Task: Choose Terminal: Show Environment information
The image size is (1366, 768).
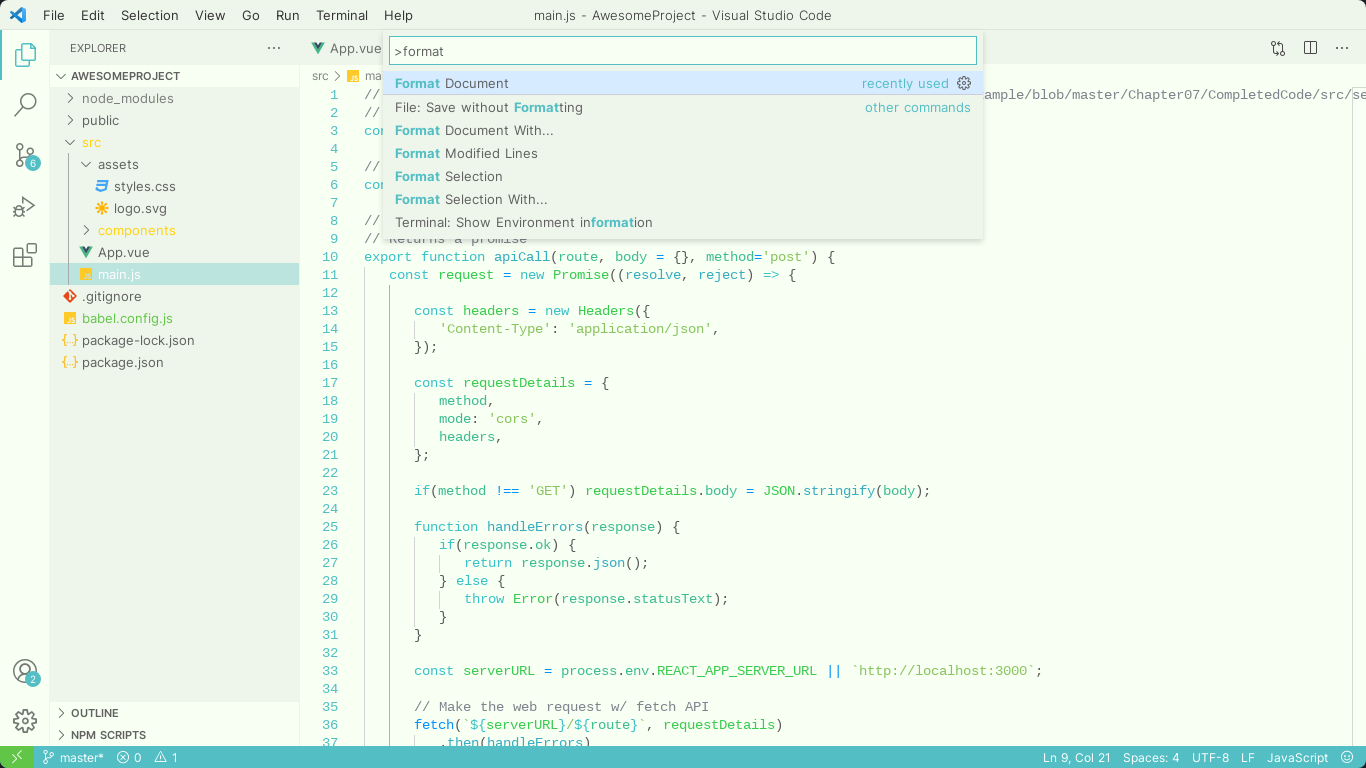Action: [x=683, y=222]
